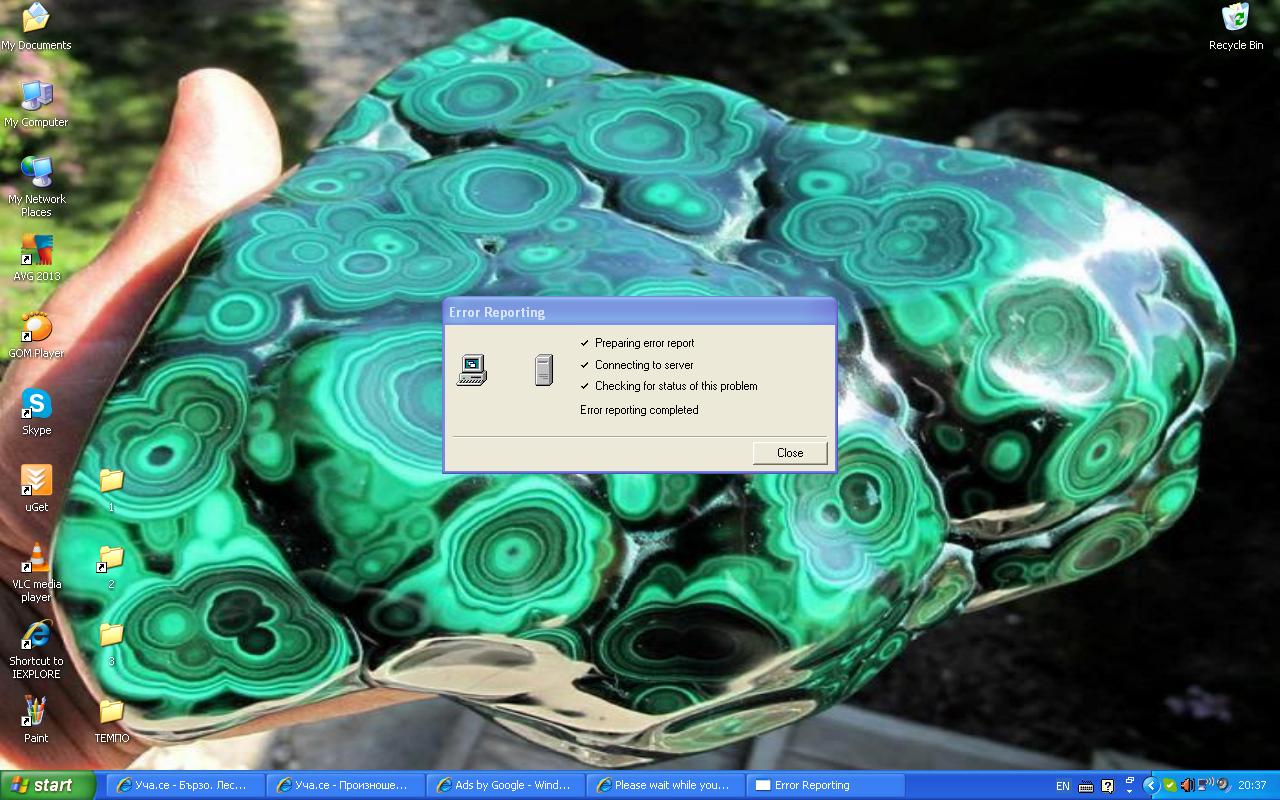The image size is (1280, 800).
Task: Switch to 'Ads by Google' taskbar window
Action: (x=505, y=785)
